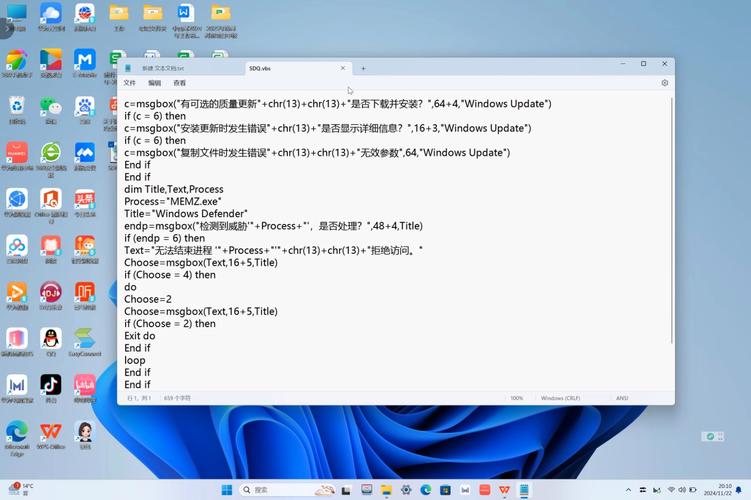751x500 pixels.
Task: Click the line Title="Windows Defender"
Action: point(186,214)
